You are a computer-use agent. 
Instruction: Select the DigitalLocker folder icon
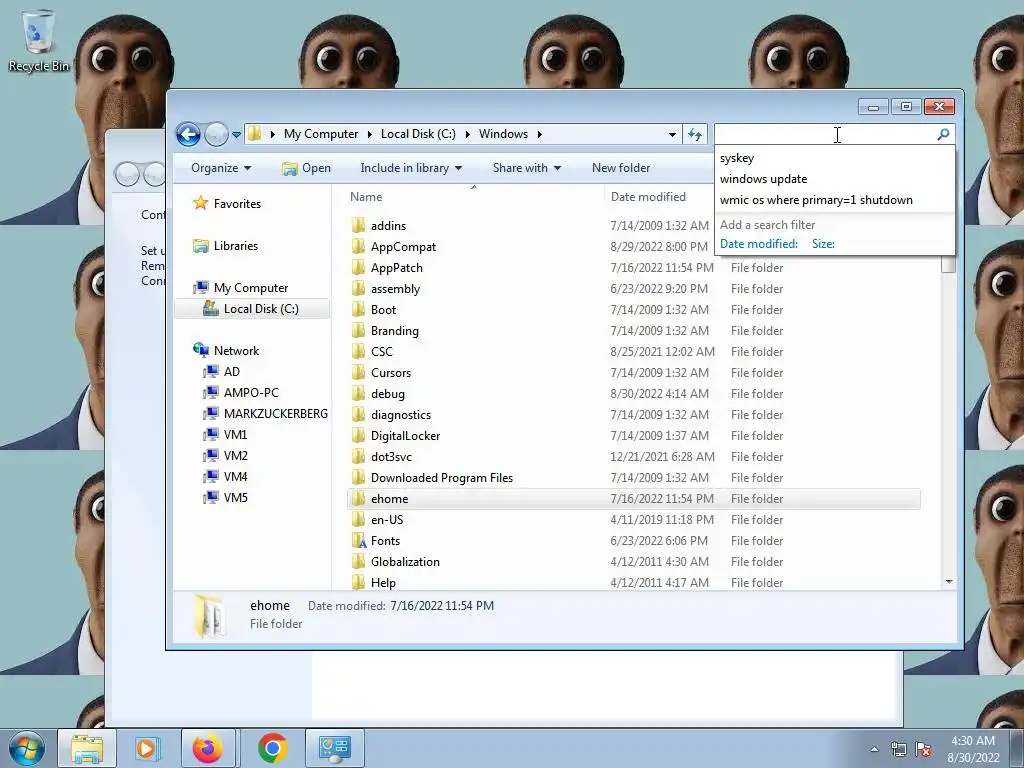[x=358, y=435]
